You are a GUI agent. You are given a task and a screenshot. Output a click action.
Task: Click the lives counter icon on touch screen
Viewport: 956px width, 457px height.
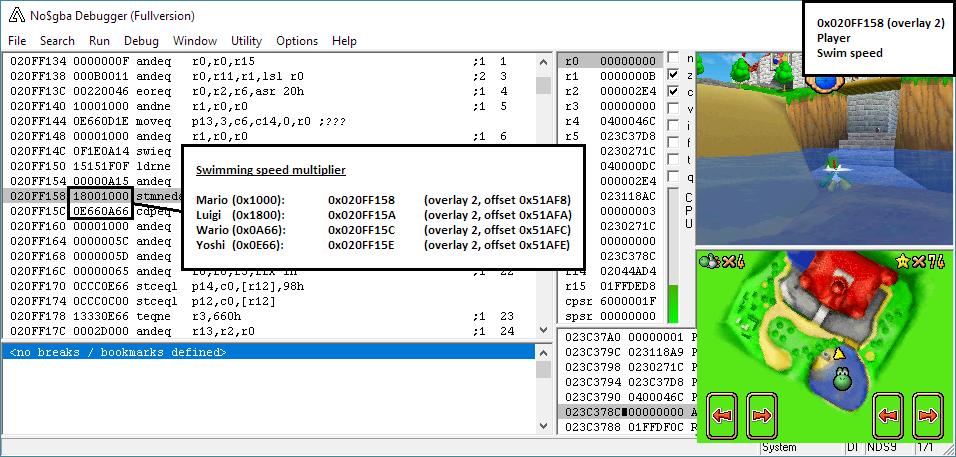tap(710, 263)
